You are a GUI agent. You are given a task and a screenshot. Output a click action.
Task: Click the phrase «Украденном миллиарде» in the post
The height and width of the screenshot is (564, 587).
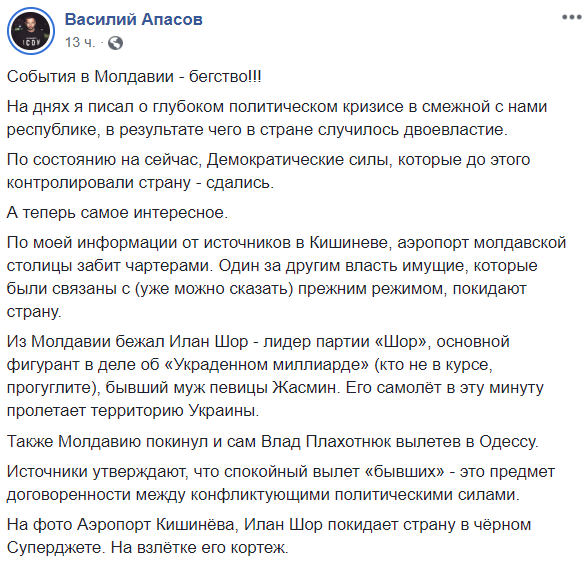(x=267, y=365)
